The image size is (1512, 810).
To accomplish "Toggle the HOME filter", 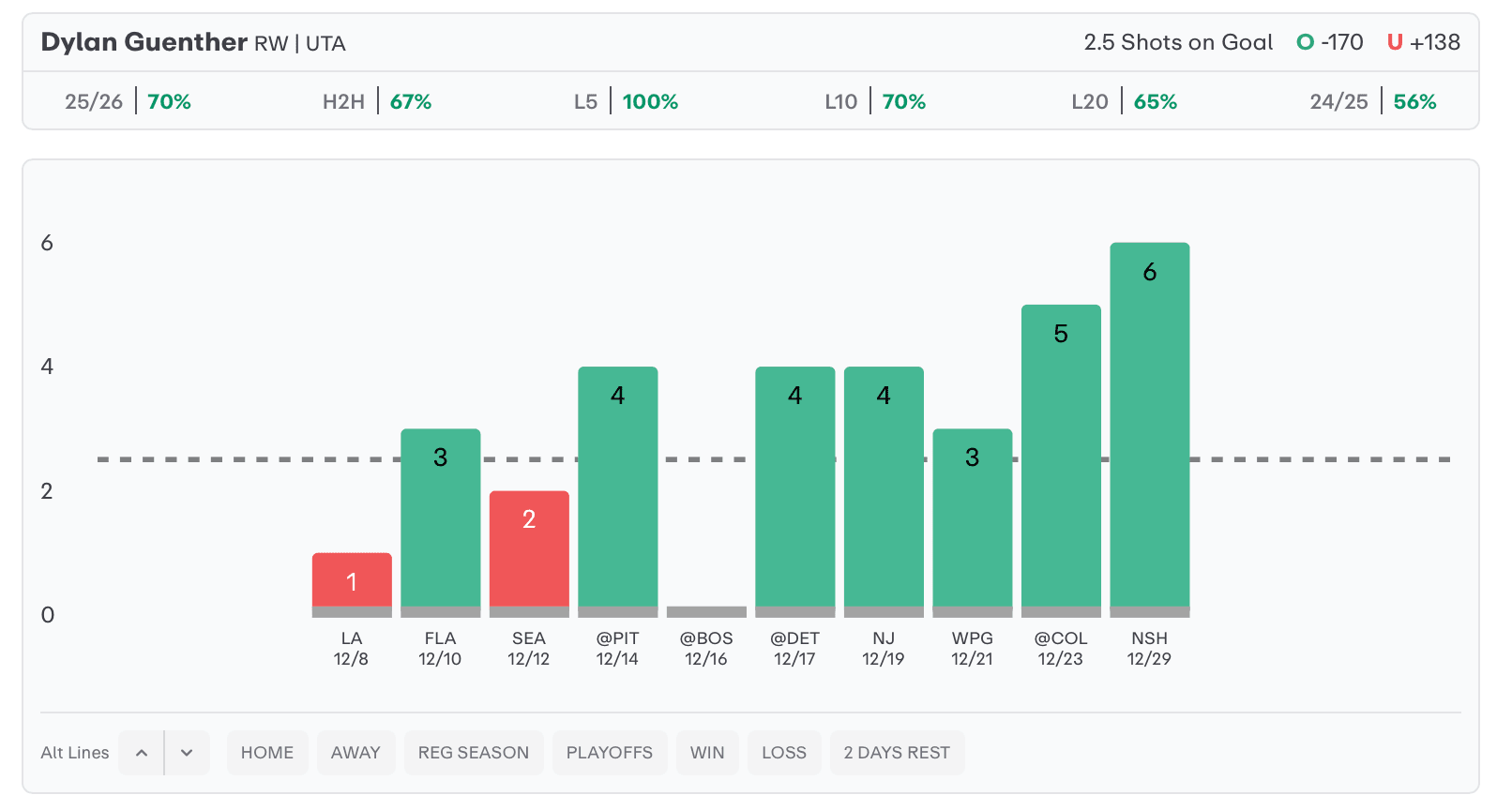I will coord(267,753).
